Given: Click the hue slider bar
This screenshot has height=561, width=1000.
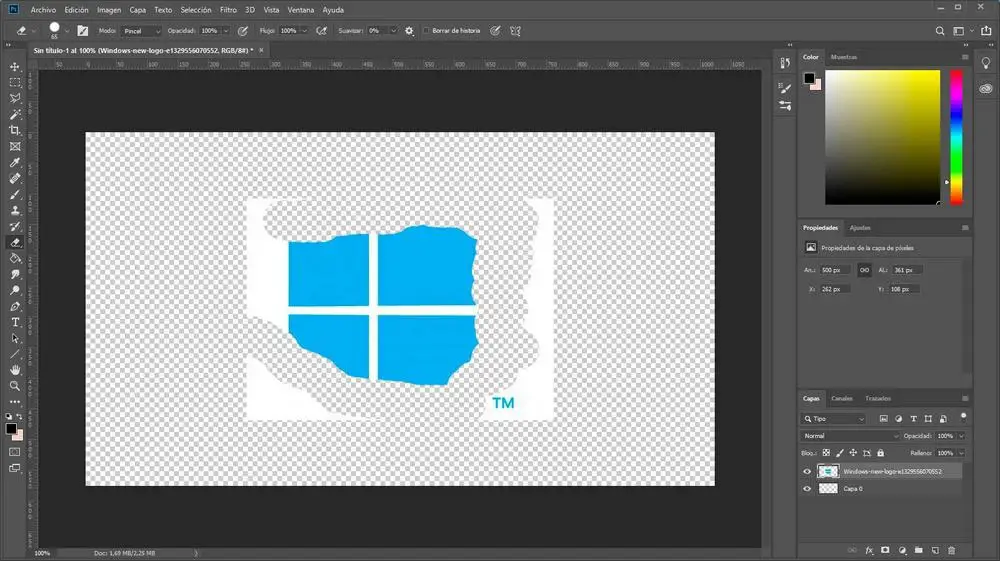Looking at the screenshot, I should pyautogui.click(x=956, y=138).
